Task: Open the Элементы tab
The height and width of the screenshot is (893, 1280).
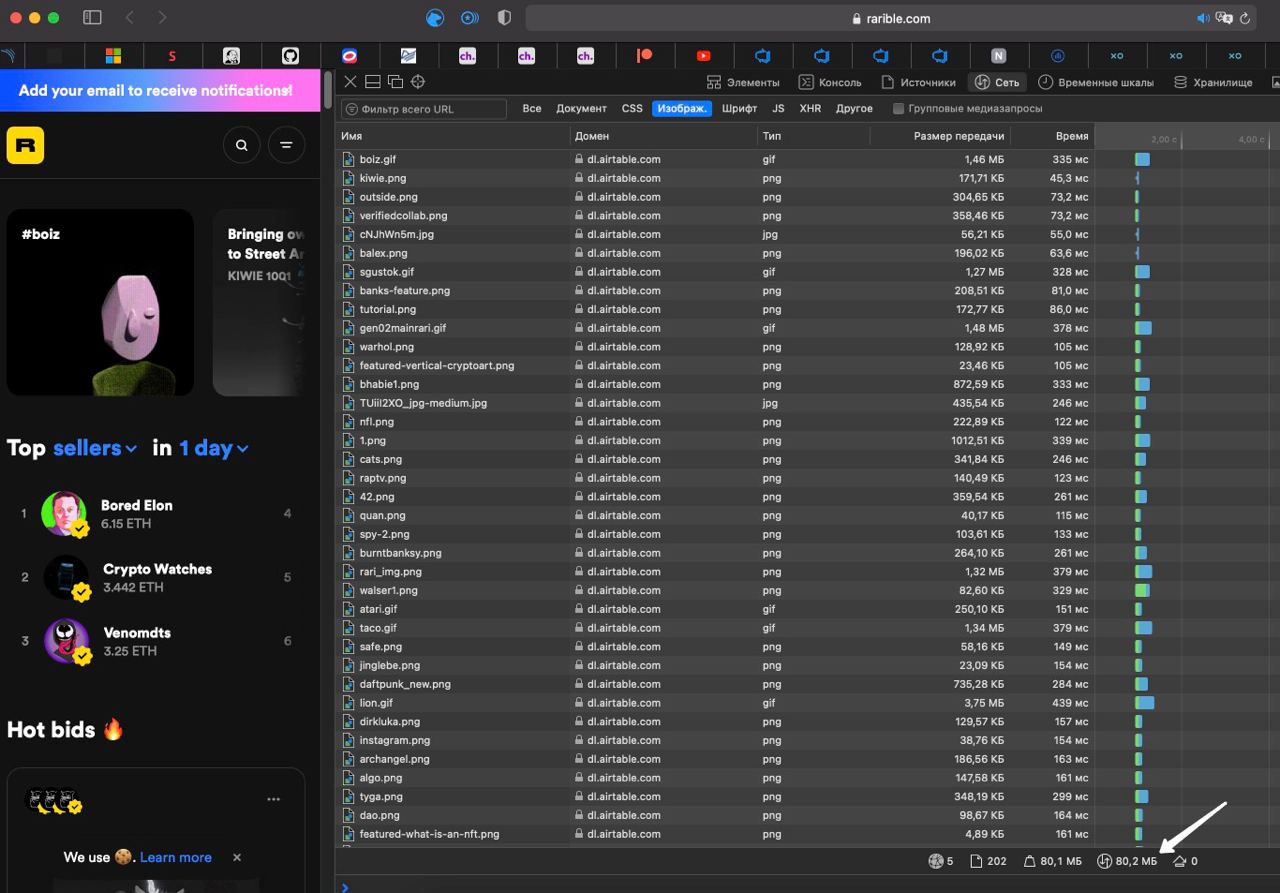Action: pos(743,82)
